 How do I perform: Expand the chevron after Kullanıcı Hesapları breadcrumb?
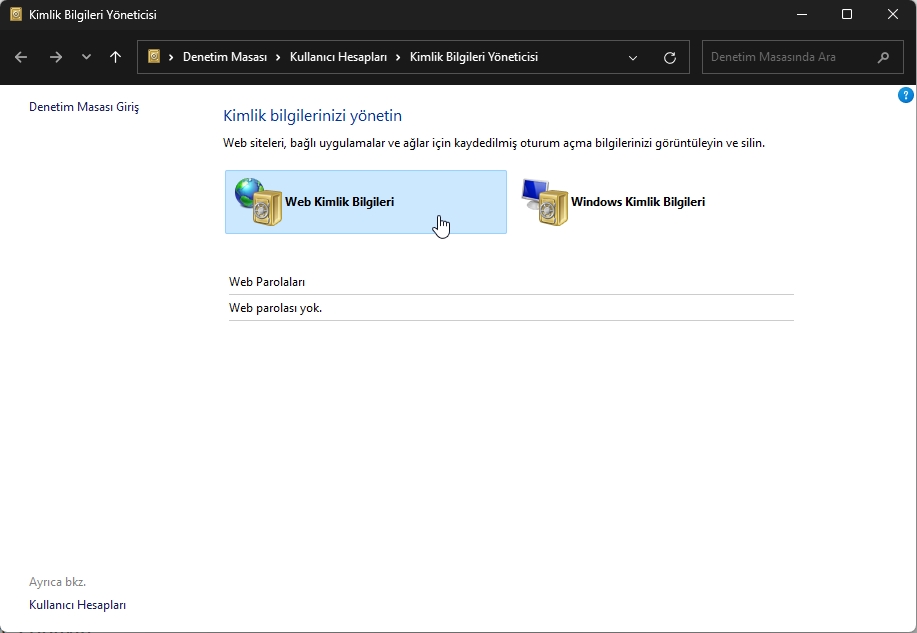399,57
